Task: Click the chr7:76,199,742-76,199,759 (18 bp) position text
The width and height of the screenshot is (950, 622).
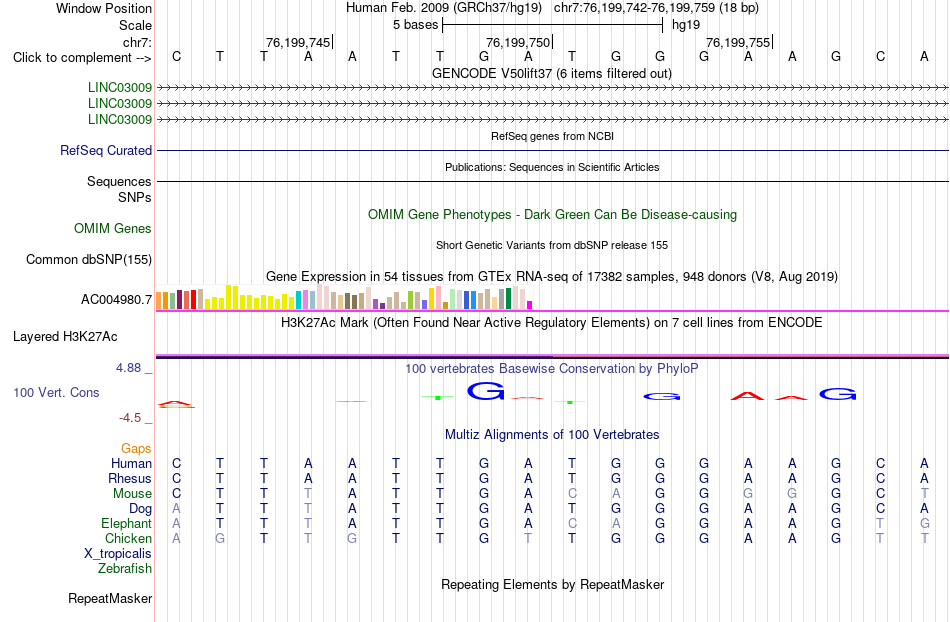Action: pos(656,8)
